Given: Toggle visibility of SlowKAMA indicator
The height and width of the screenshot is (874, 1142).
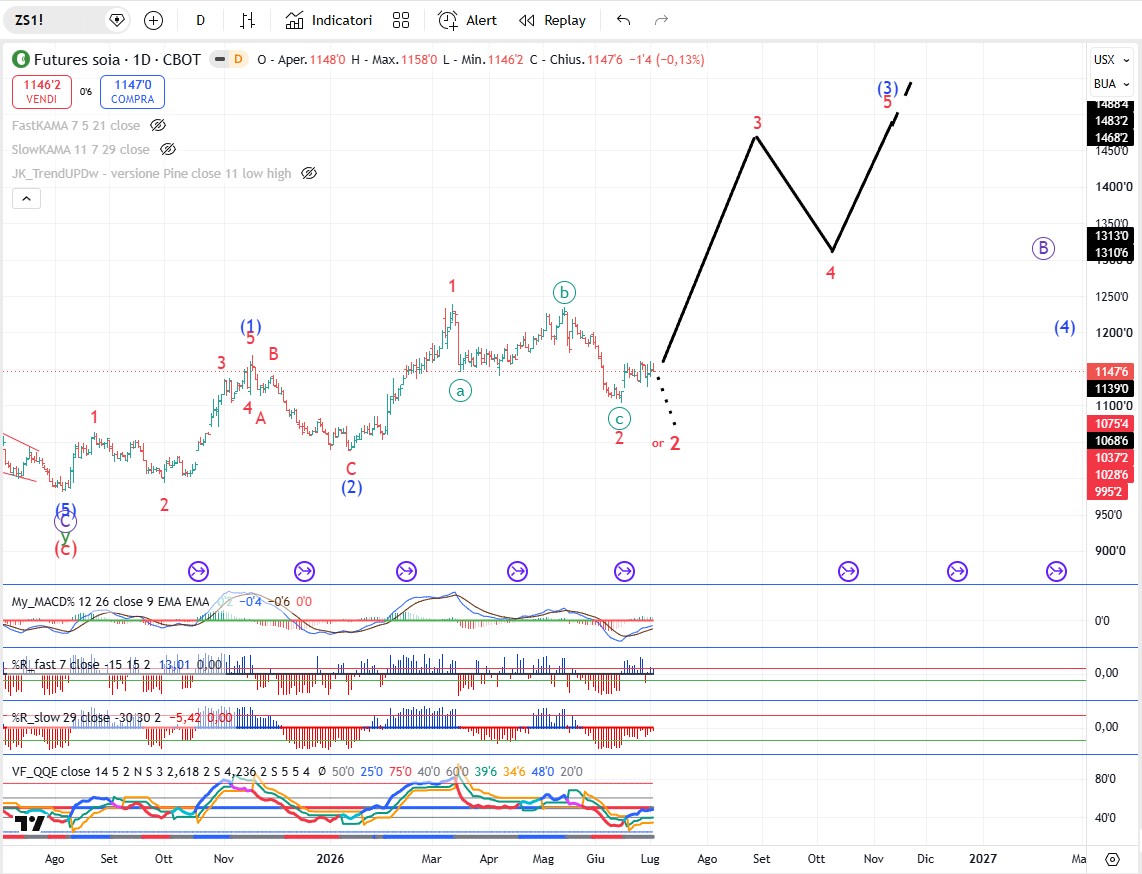Looking at the screenshot, I should point(168,149).
